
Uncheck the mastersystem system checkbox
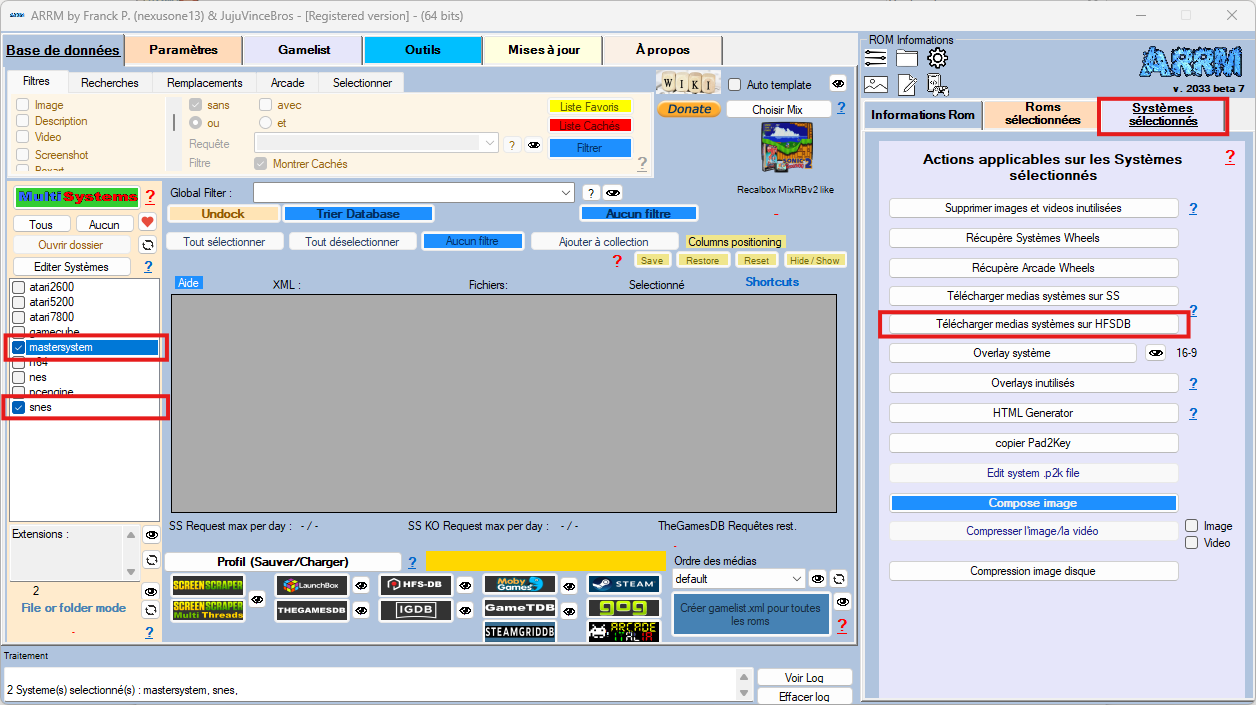[x=19, y=347]
